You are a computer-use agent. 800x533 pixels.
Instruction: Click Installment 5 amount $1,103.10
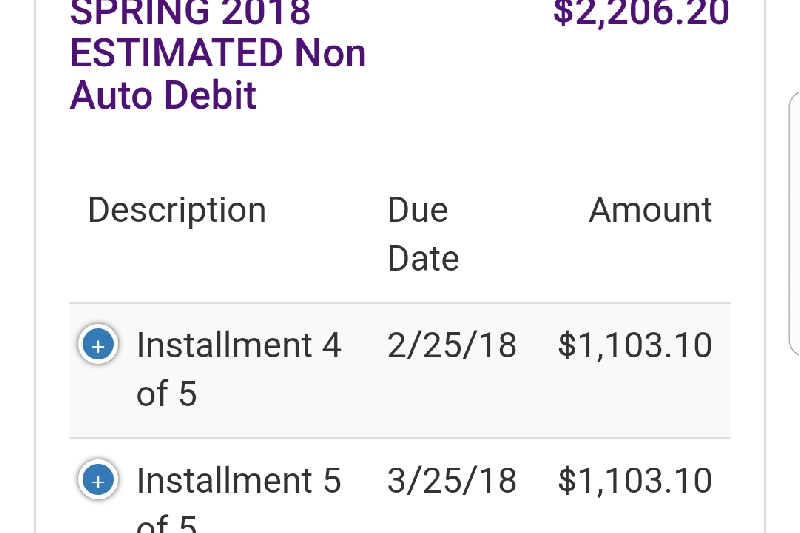click(635, 480)
